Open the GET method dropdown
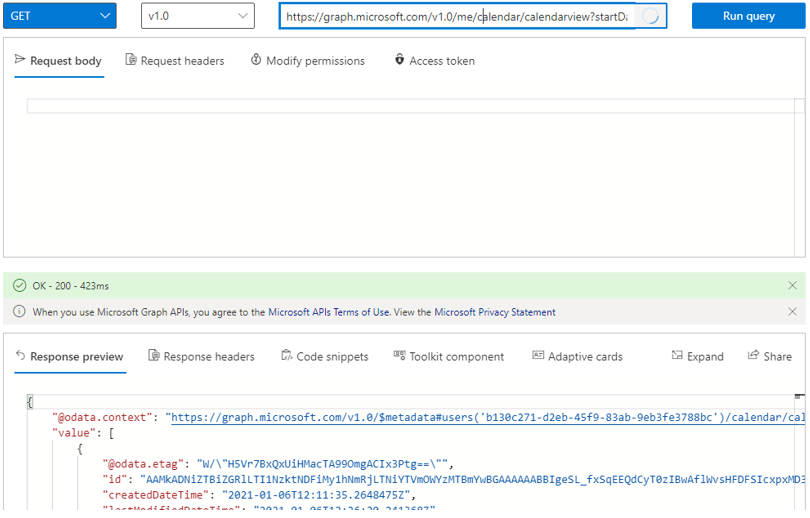Viewport: 810px width, 518px height. click(60, 16)
